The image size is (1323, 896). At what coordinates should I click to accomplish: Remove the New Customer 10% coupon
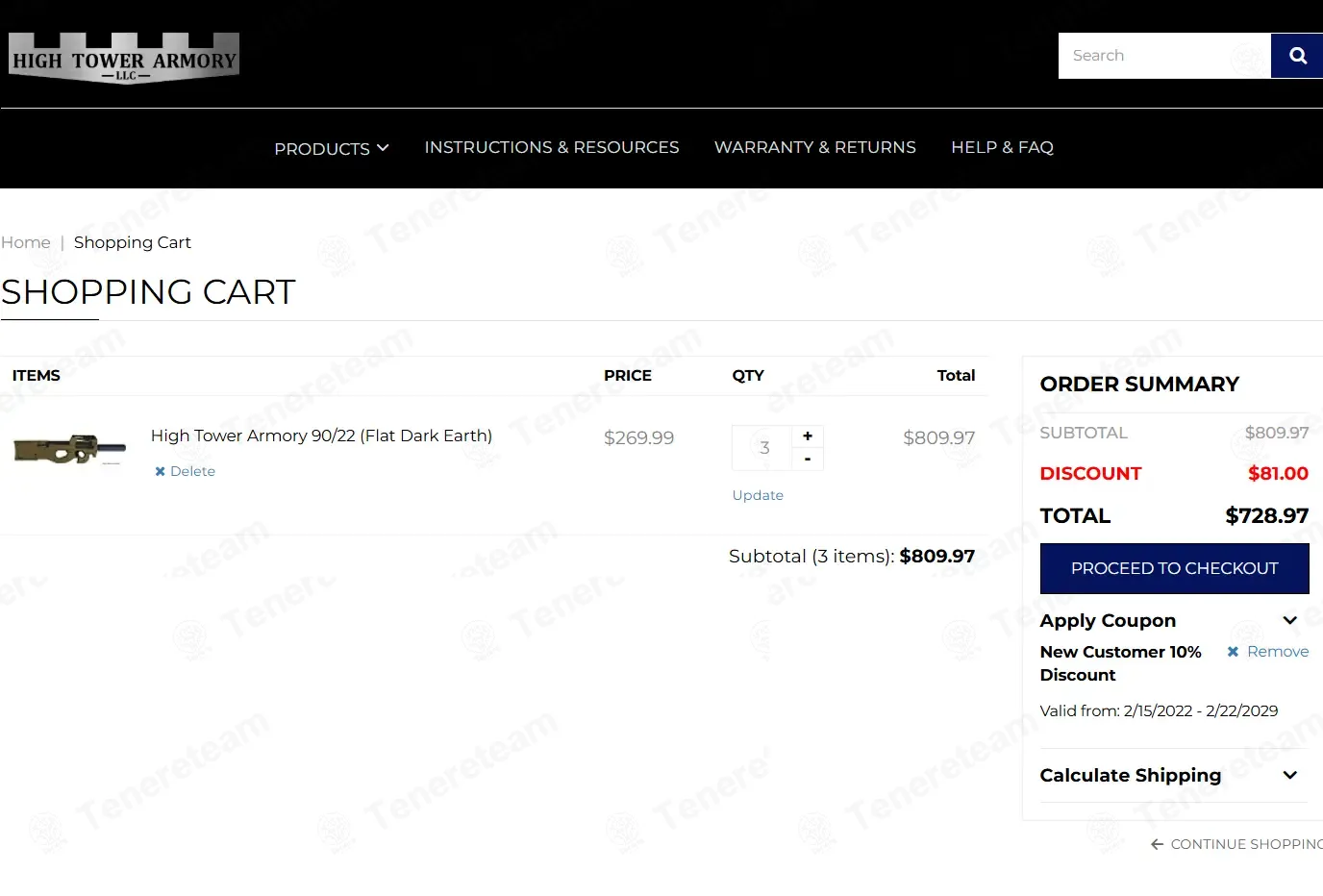coord(1267,652)
